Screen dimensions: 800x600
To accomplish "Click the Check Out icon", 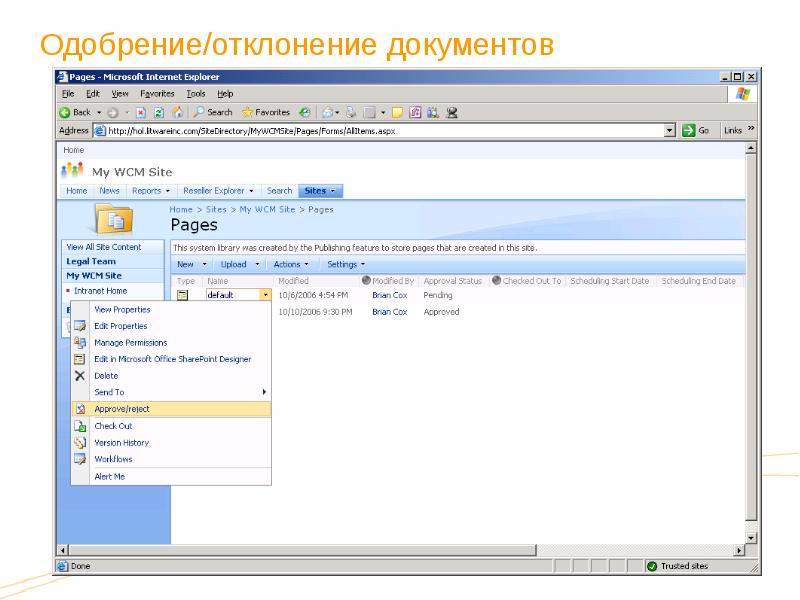I will point(80,426).
